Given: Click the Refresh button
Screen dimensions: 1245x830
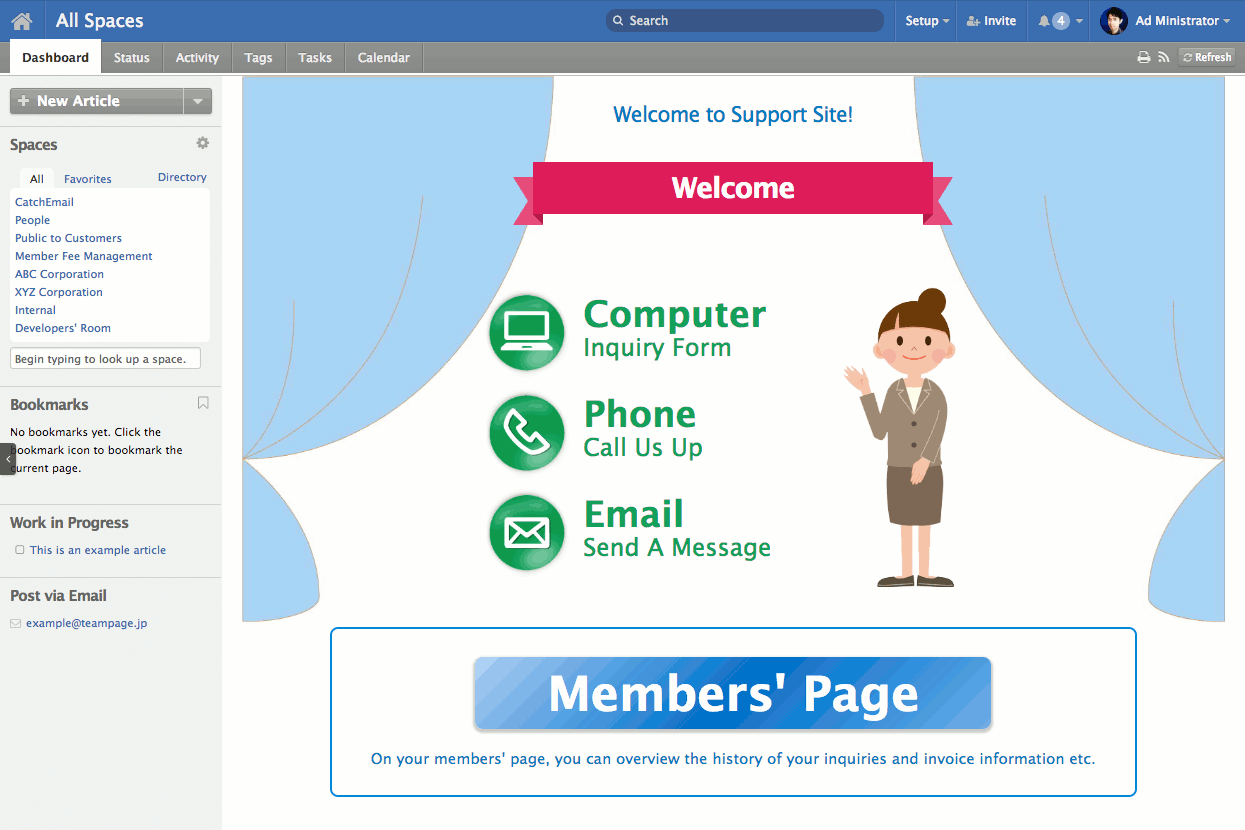Looking at the screenshot, I should tap(1207, 58).
